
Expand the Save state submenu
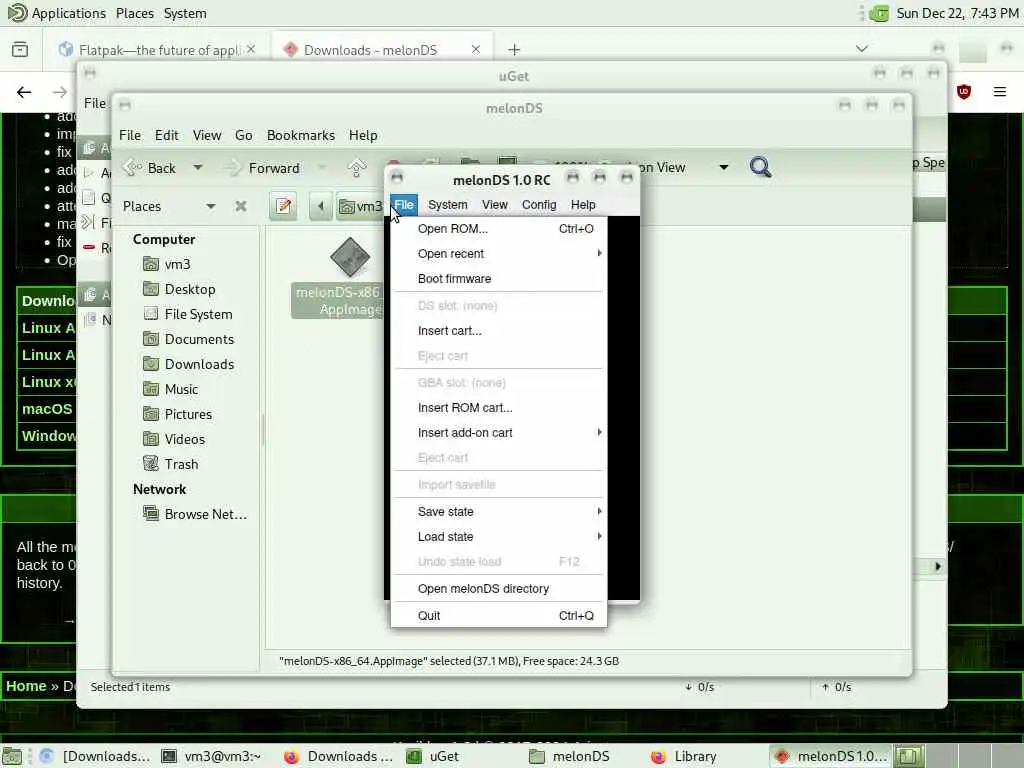click(499, 511)
